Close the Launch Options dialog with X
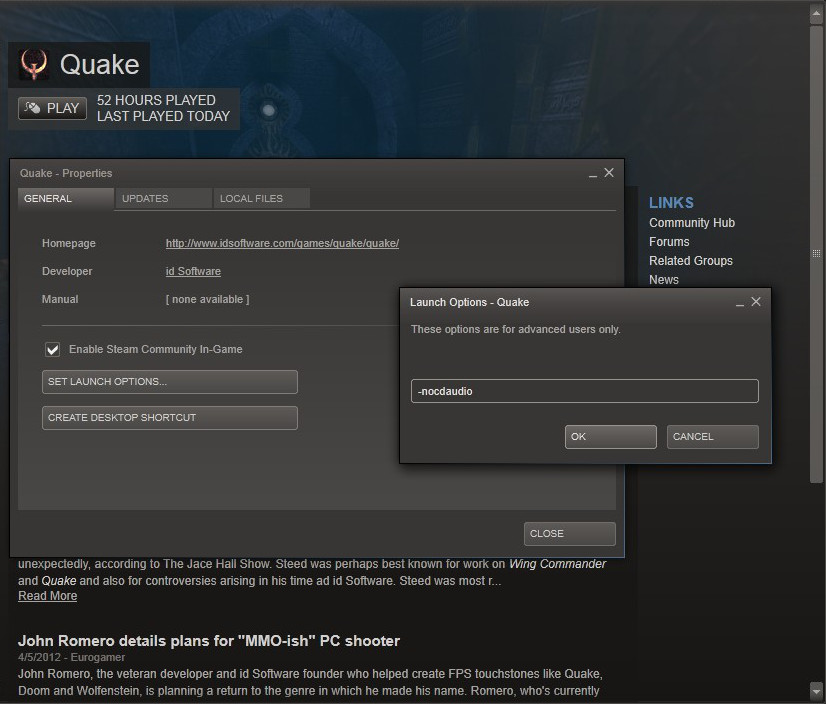 click(756, 302)
